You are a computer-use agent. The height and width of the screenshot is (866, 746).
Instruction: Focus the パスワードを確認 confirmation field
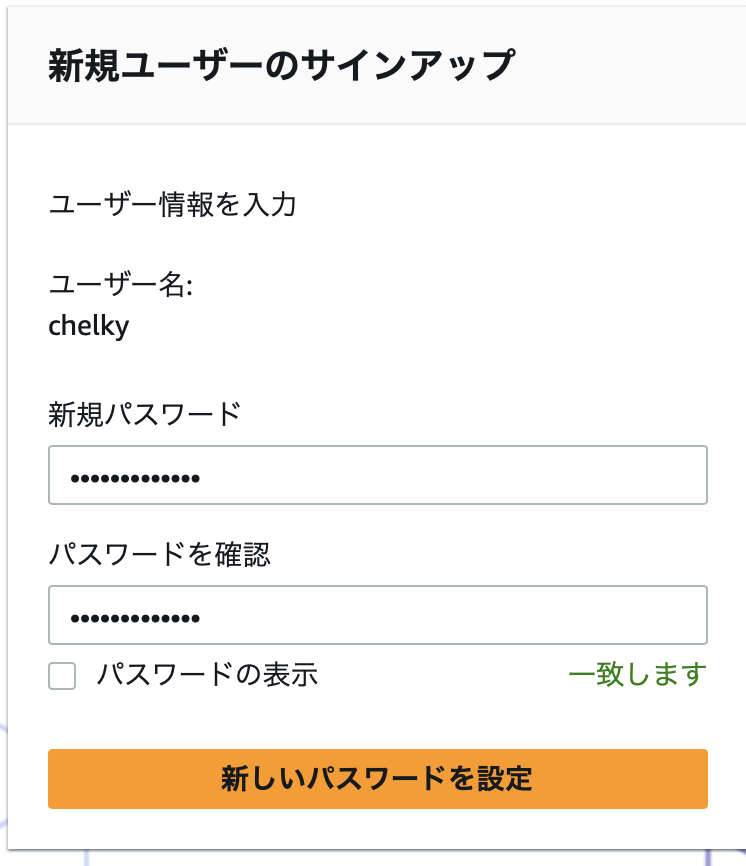coord(377,615)
